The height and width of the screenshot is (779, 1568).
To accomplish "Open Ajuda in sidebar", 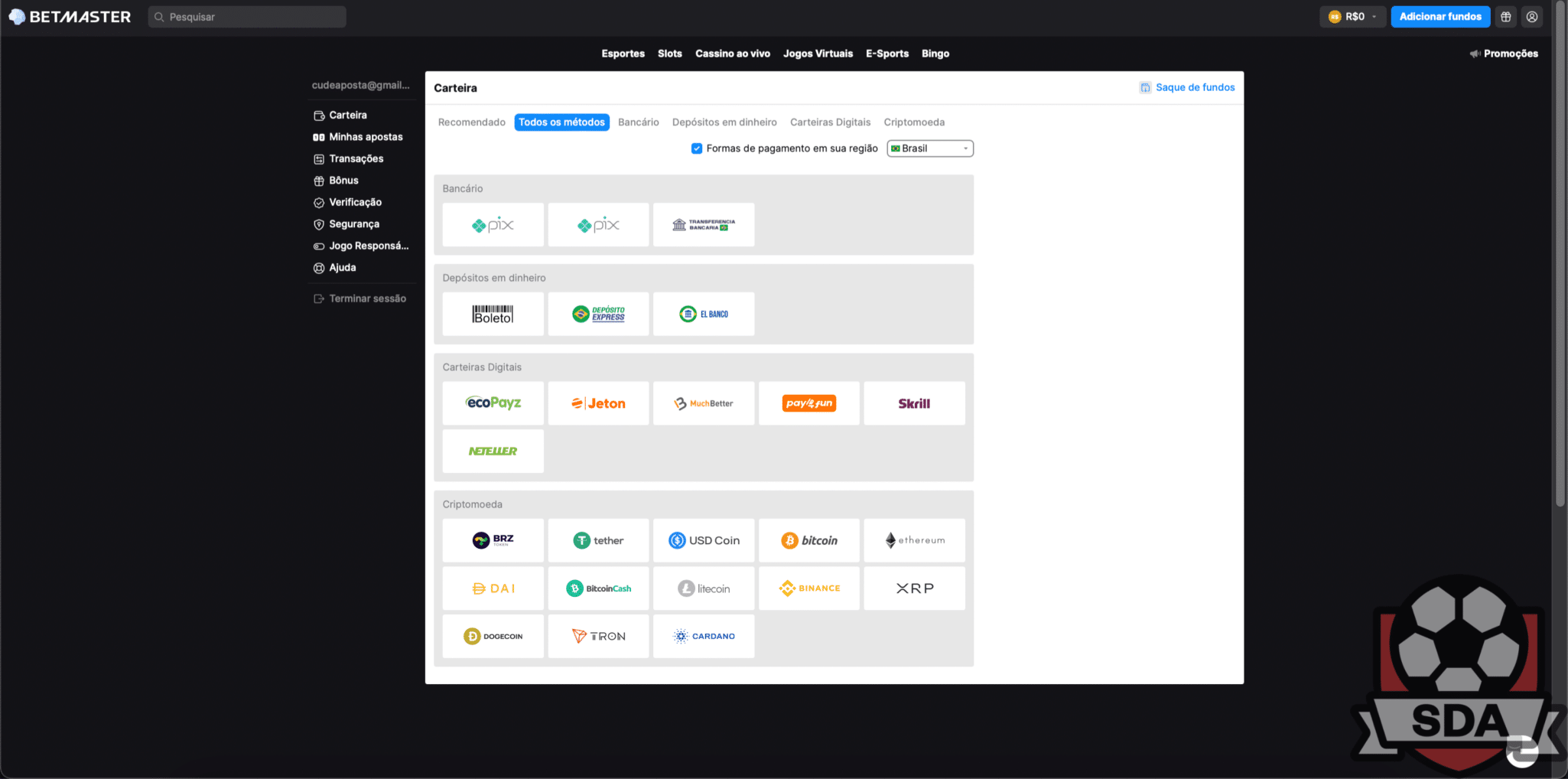I will pos(335,268).
